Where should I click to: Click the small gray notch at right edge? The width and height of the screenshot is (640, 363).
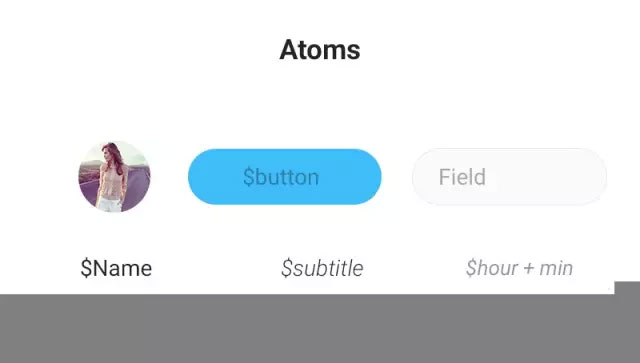tap(627, 287)
